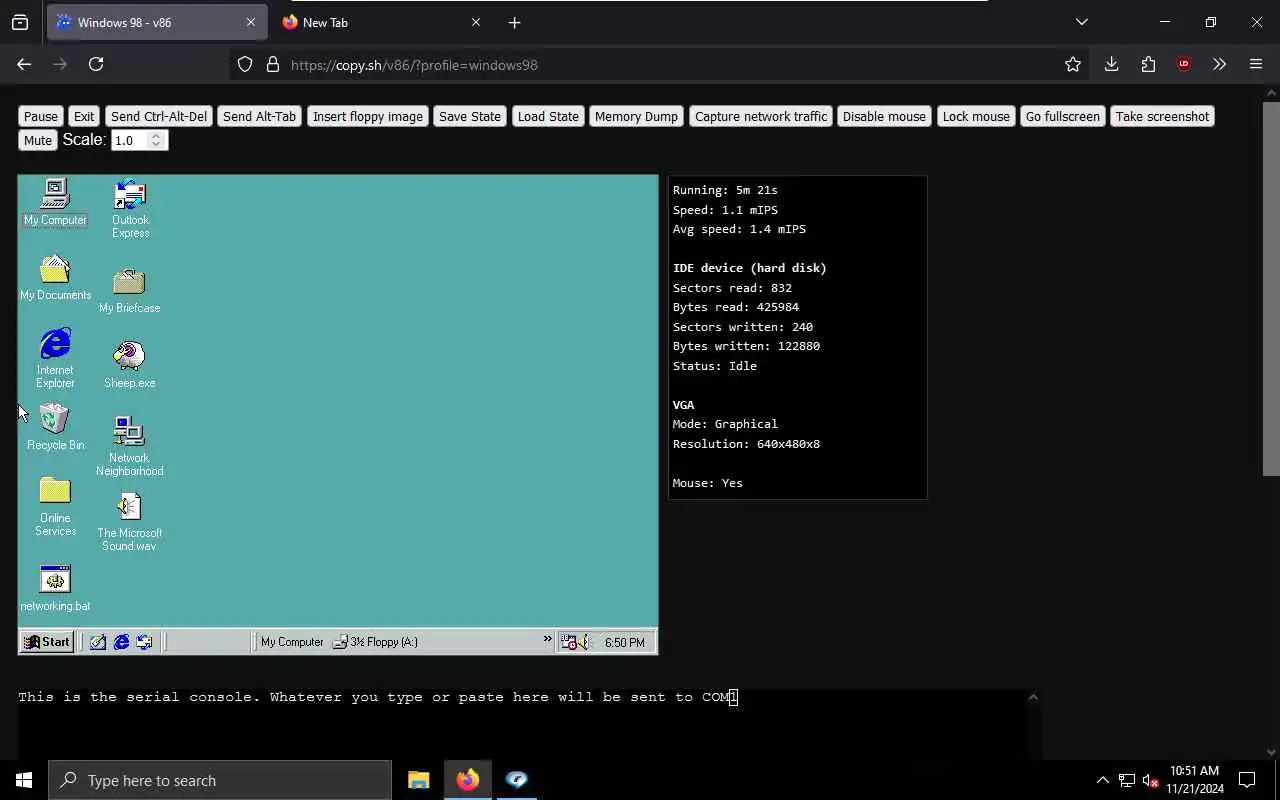
Task: Click the Outlook Express quick launch icon
Action: click(144, 642)
